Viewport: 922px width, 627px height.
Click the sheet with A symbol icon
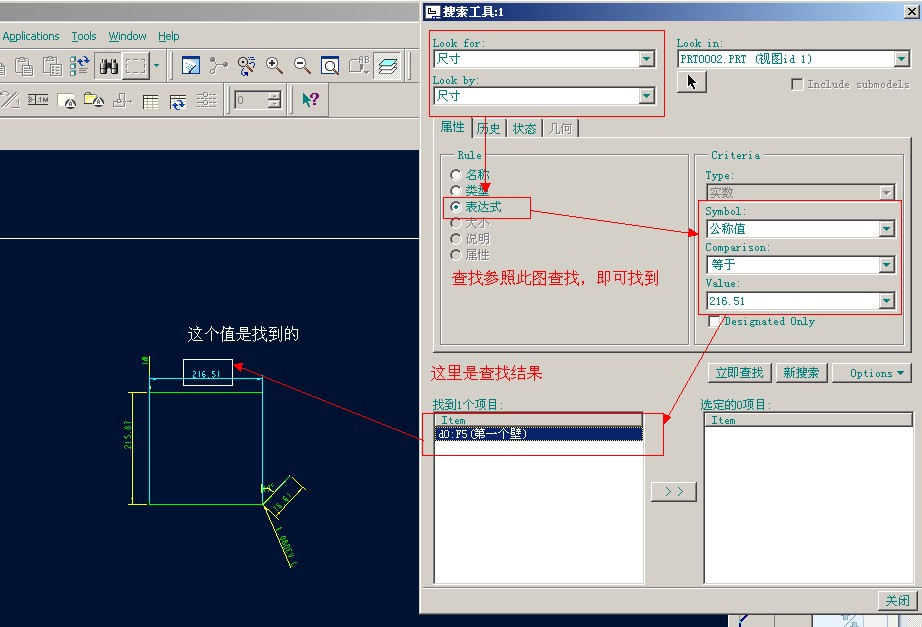[66, 101]
